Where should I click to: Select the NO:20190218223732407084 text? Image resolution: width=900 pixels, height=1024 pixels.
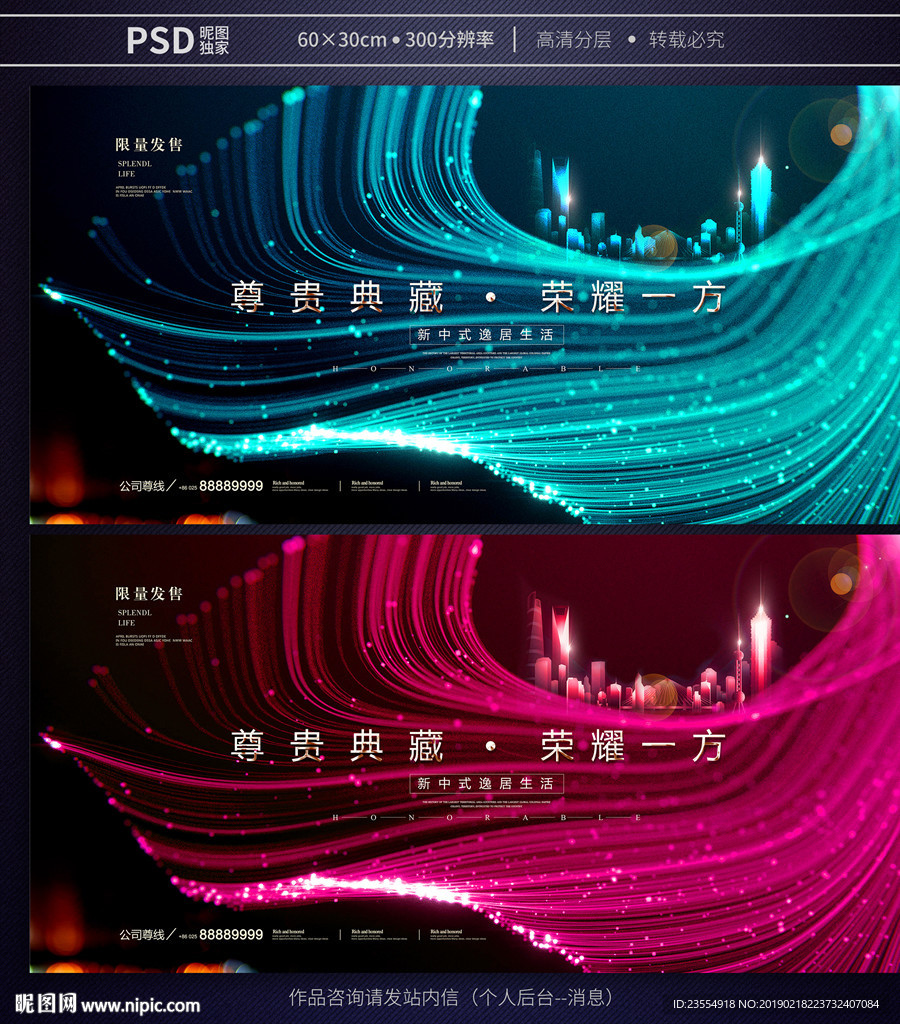[x=809, y=1004]
